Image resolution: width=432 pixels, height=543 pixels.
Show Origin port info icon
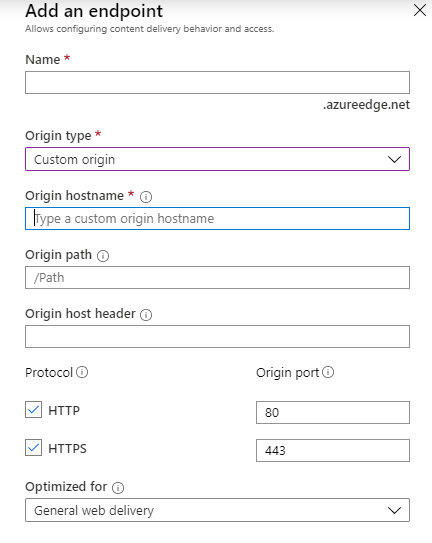(x=328, y=372)
